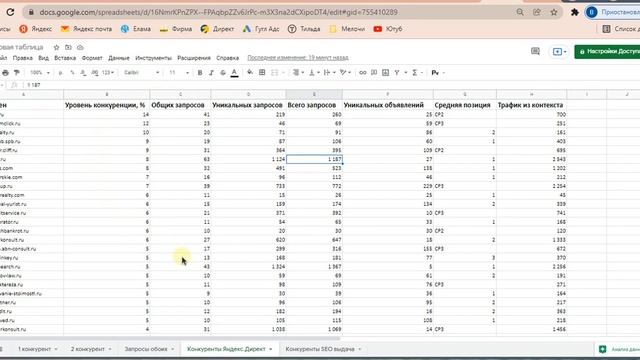Format selected cells as percent
The width and height of the screenshot is (640, 360).
(72, 73)
